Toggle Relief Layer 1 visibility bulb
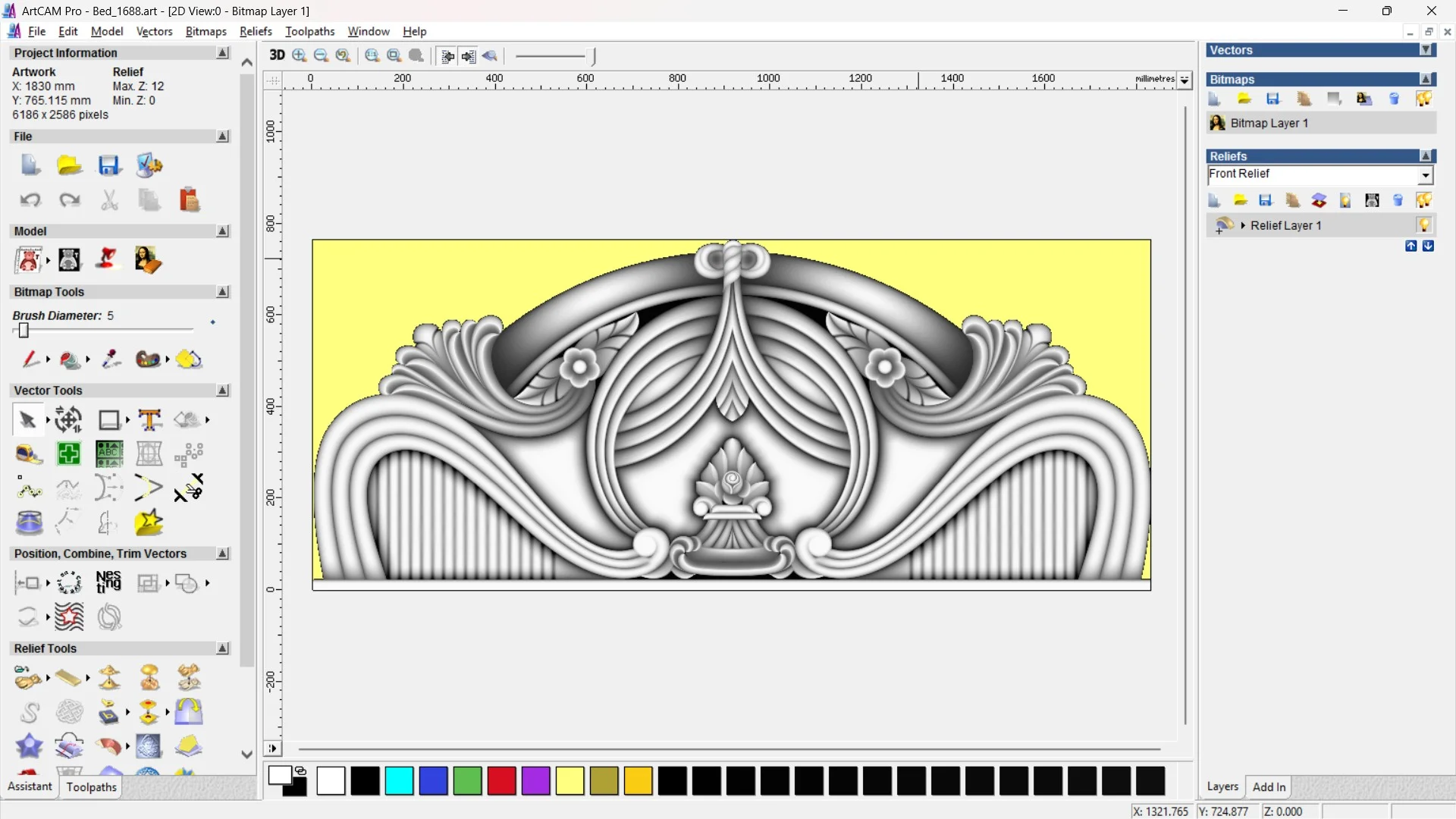 [x=1423, y=225]
